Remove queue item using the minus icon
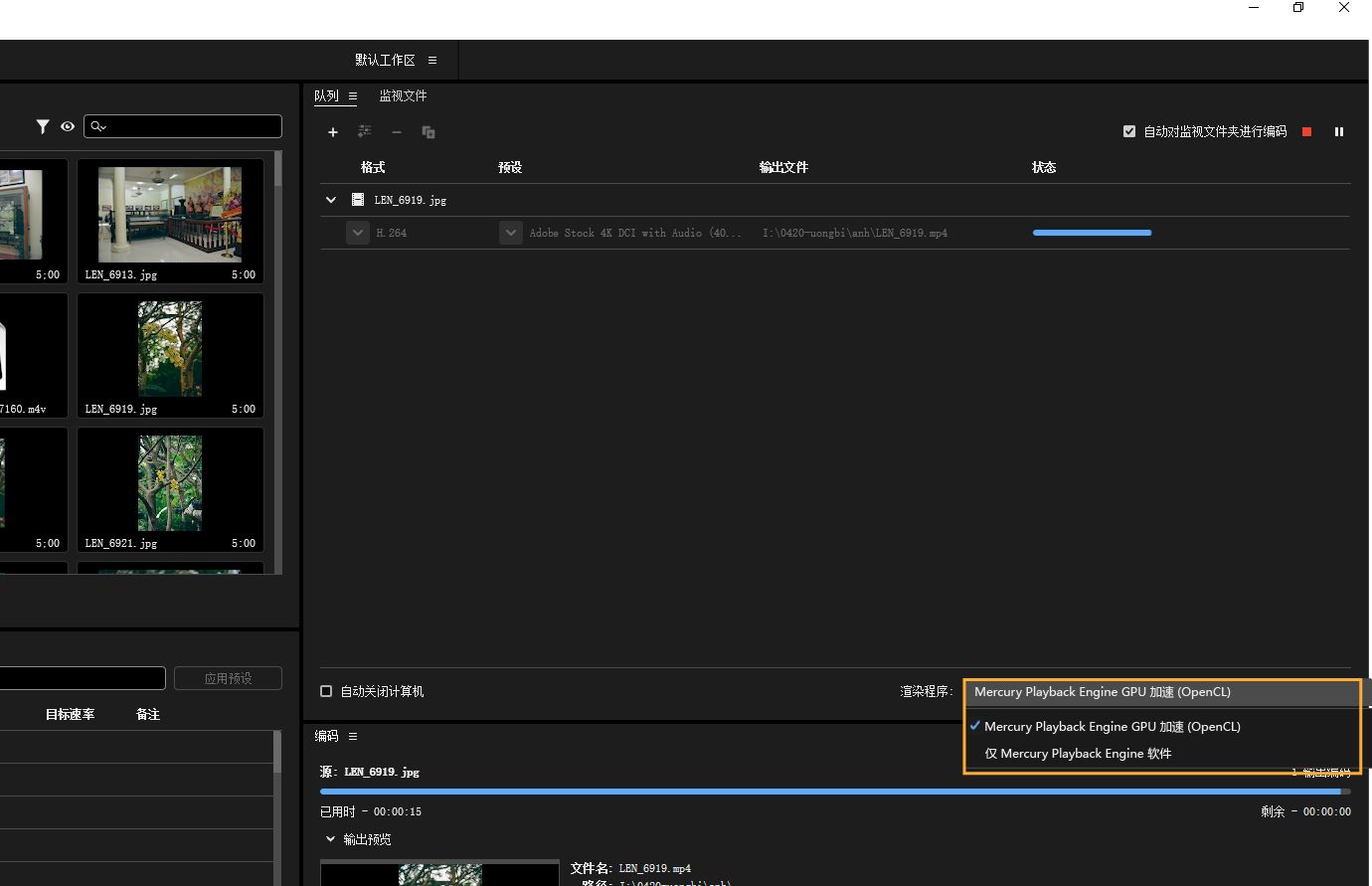The width and height of the screenshot is (1372, 886). point(397,131)
